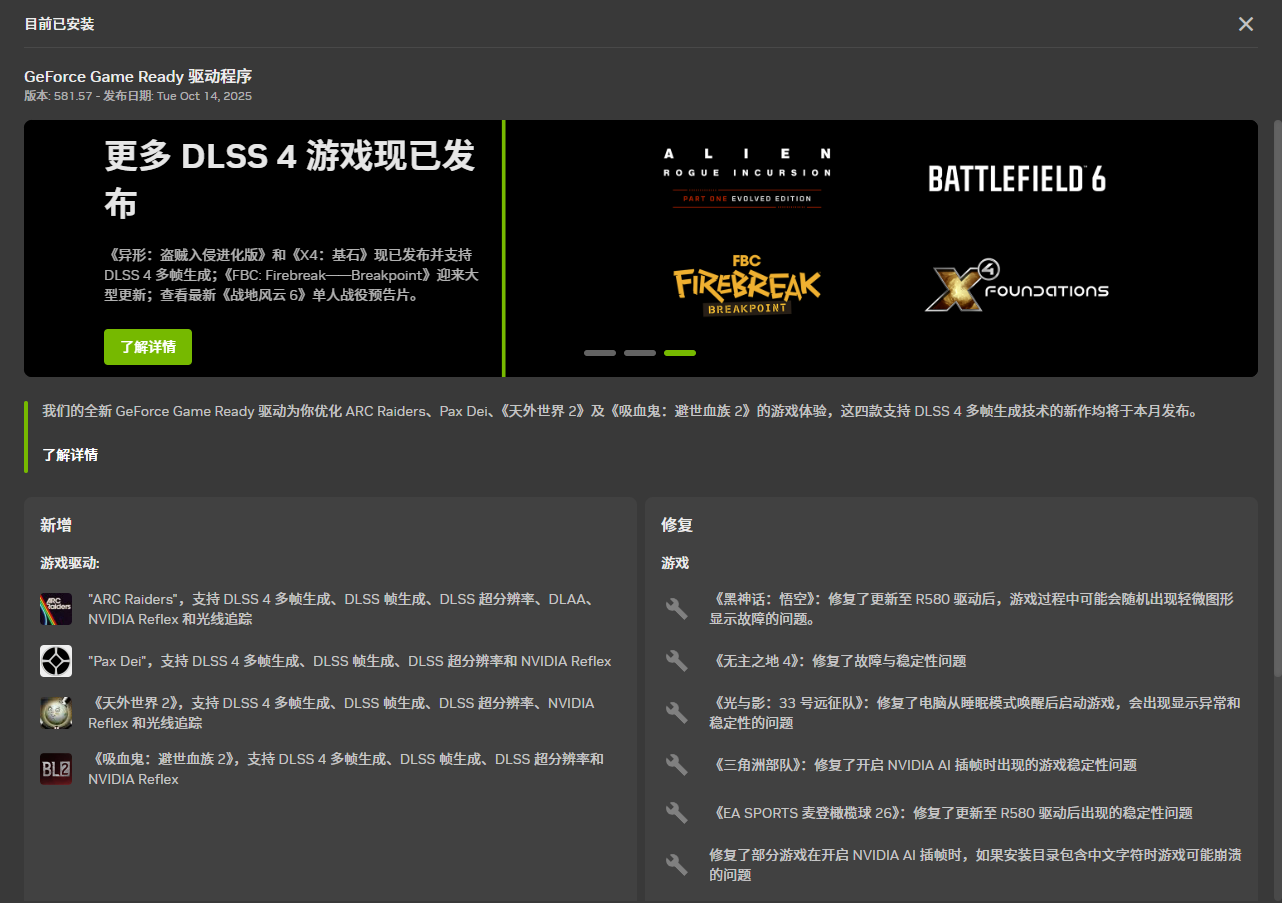Click the FBC Firebreak Breakpoint logo
Screen dimensions: 1282x903
click(747, 285)
